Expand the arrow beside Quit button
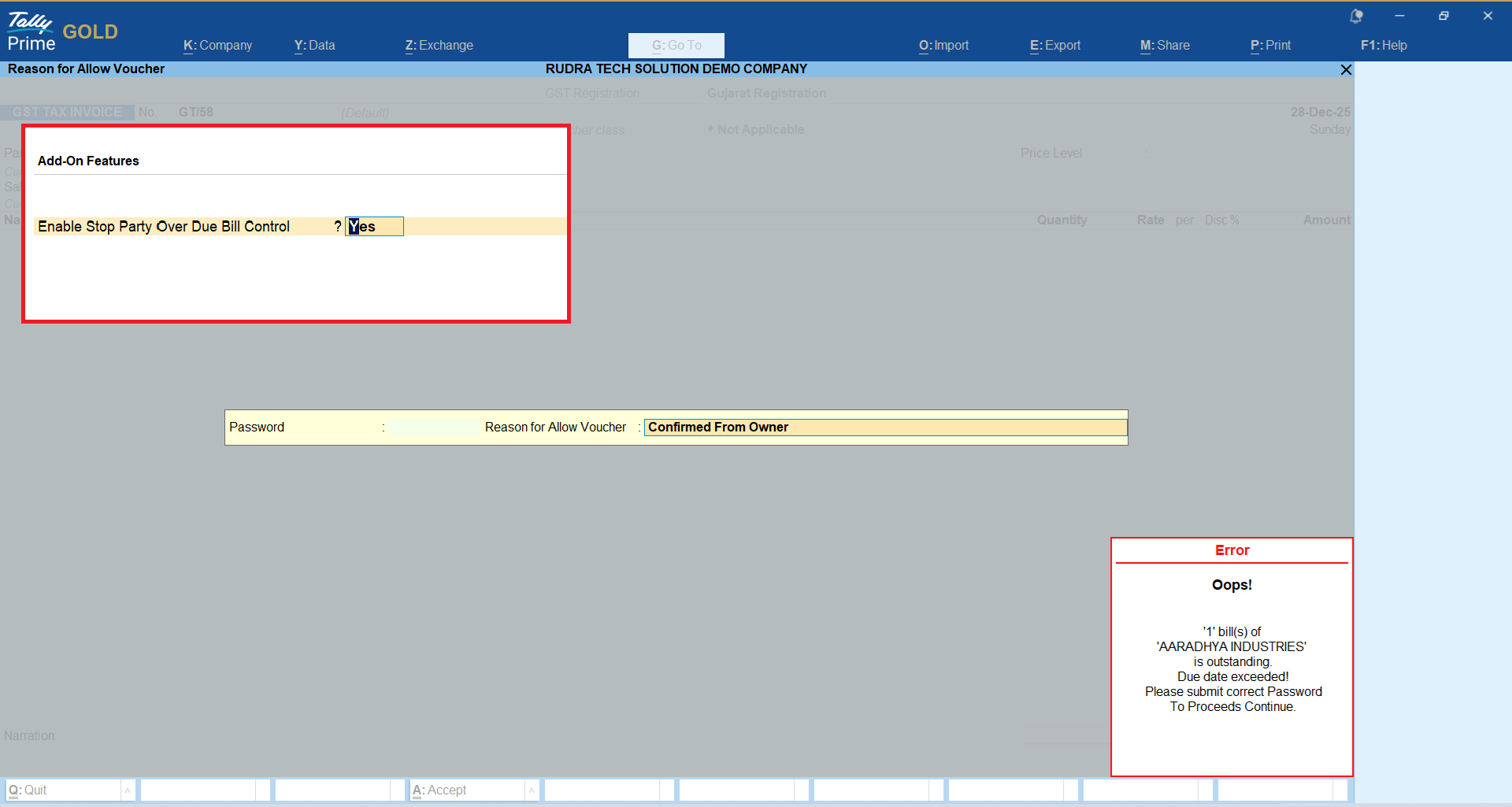 click(128, 790)
